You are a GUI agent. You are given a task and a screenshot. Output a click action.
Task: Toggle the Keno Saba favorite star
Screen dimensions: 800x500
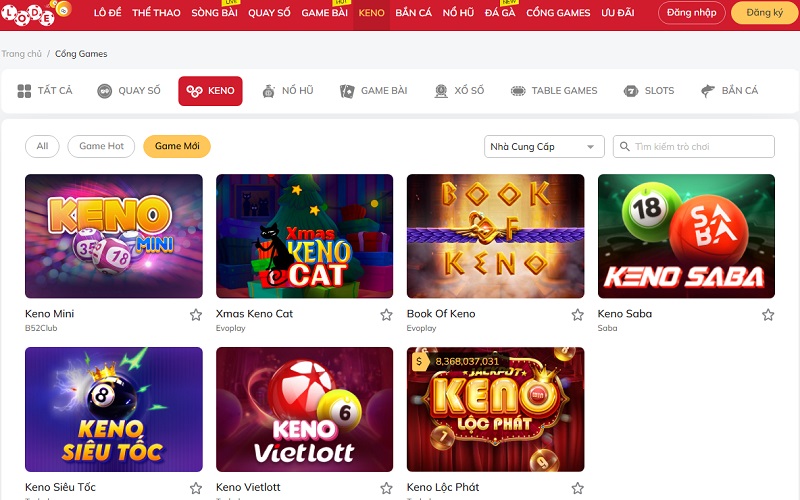point(768,315)
